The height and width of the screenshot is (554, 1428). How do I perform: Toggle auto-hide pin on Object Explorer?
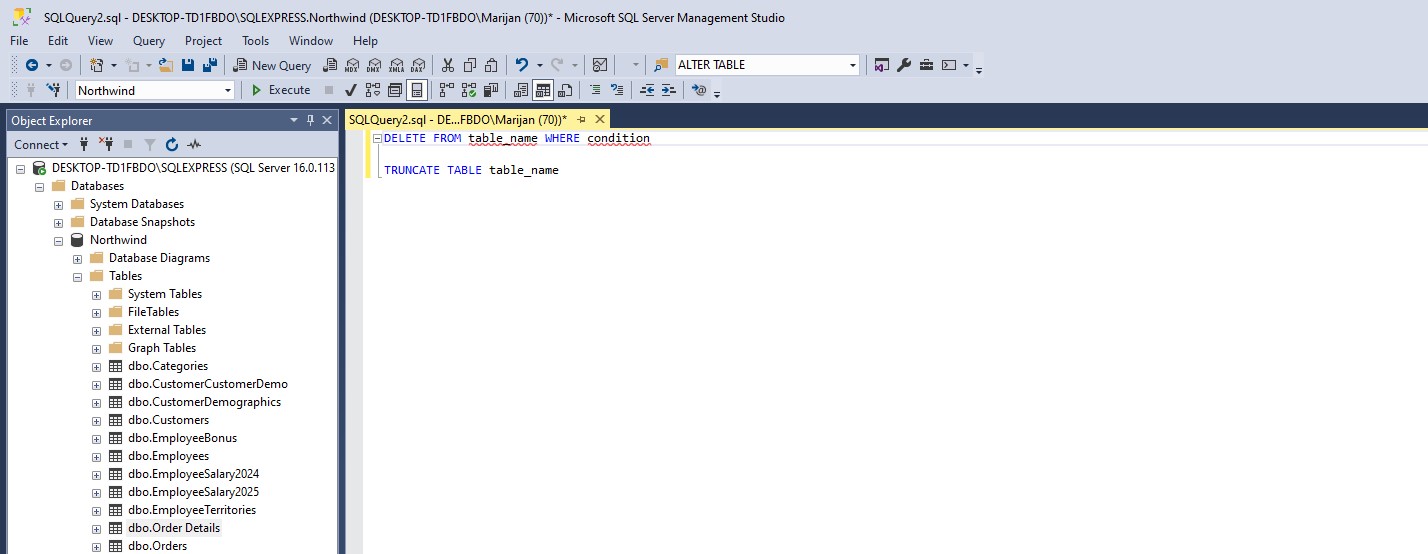coord(310,120)
